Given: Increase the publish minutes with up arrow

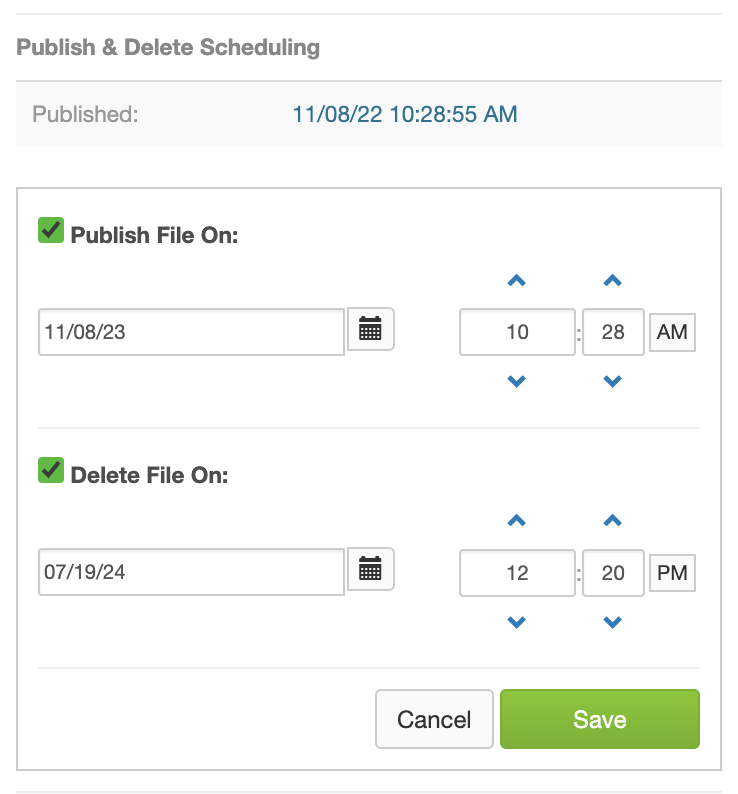Looking at the screenshot, I should [612, 281].
